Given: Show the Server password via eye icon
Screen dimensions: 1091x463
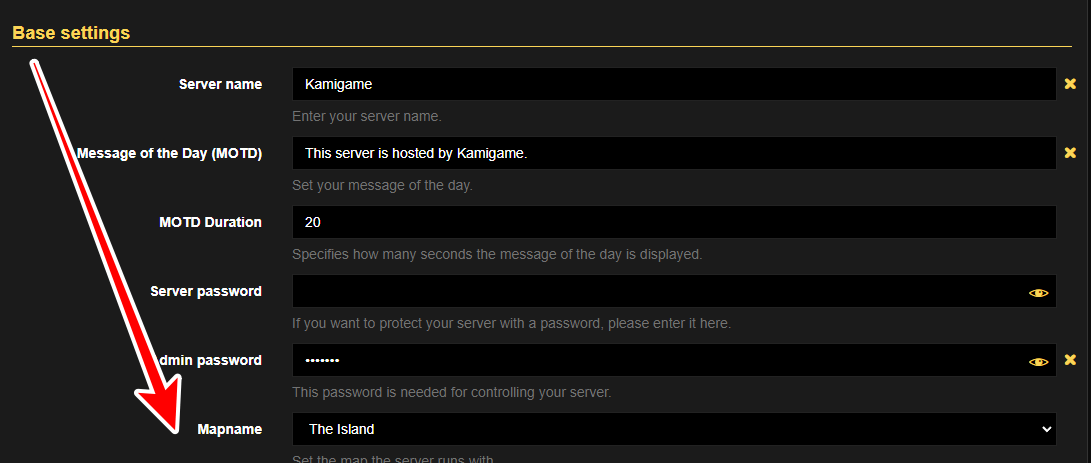Looking at the screenshot, I should pos(1038,292).
